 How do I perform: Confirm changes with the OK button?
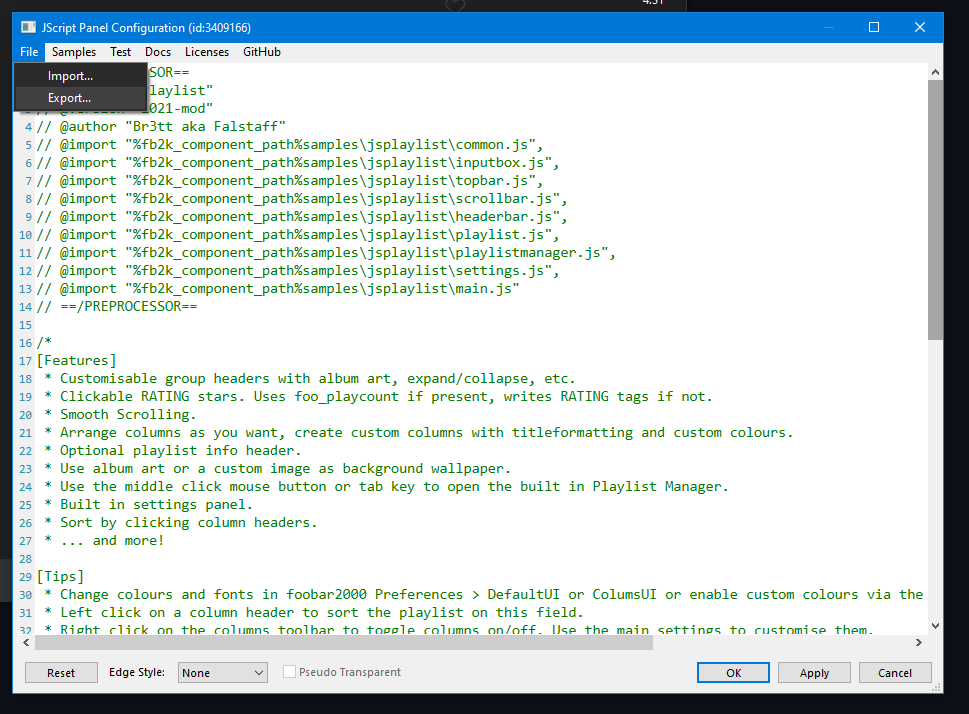point(733,672)
